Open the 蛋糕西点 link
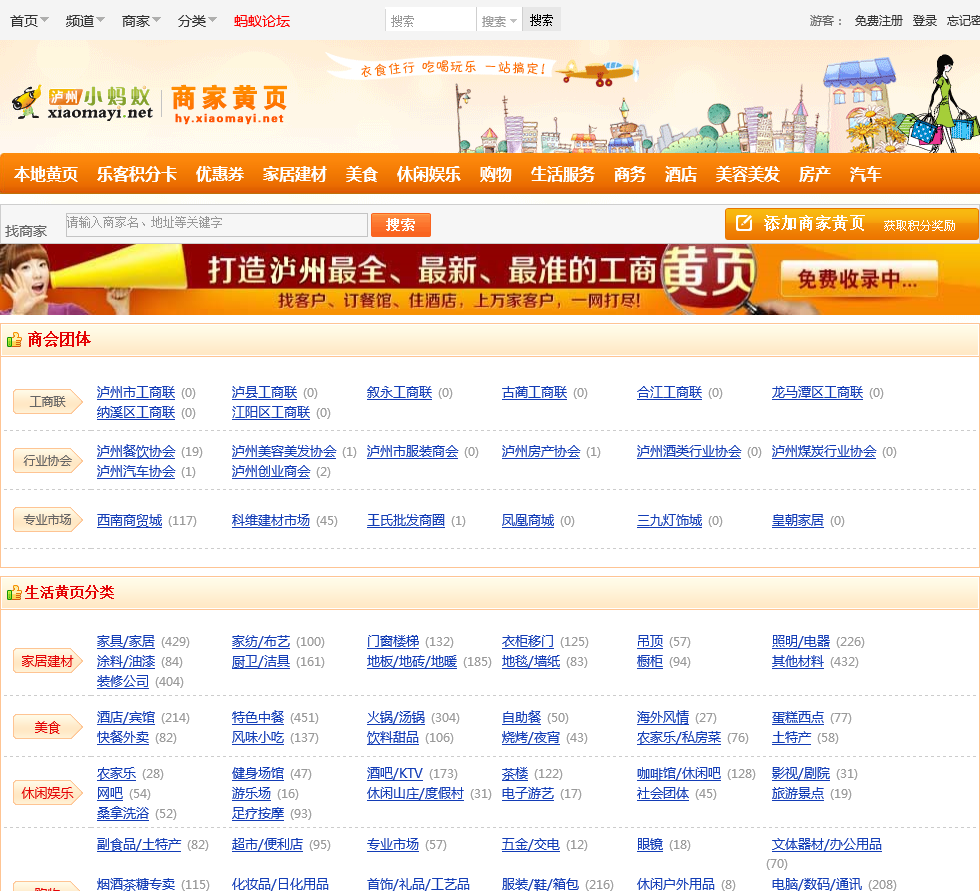The height and width of the screenshot is (891, 980). (x=798, y=718)
